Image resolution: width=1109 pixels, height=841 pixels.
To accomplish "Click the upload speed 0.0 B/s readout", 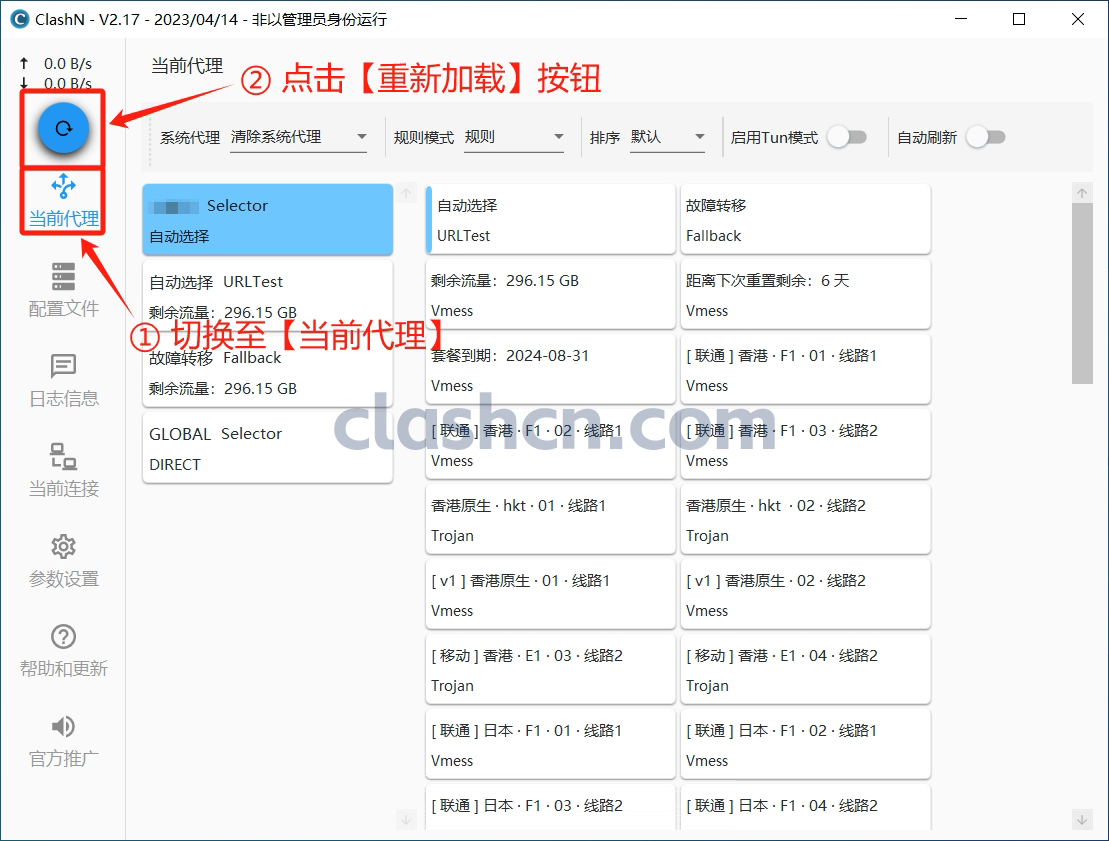I will point(67,64).
